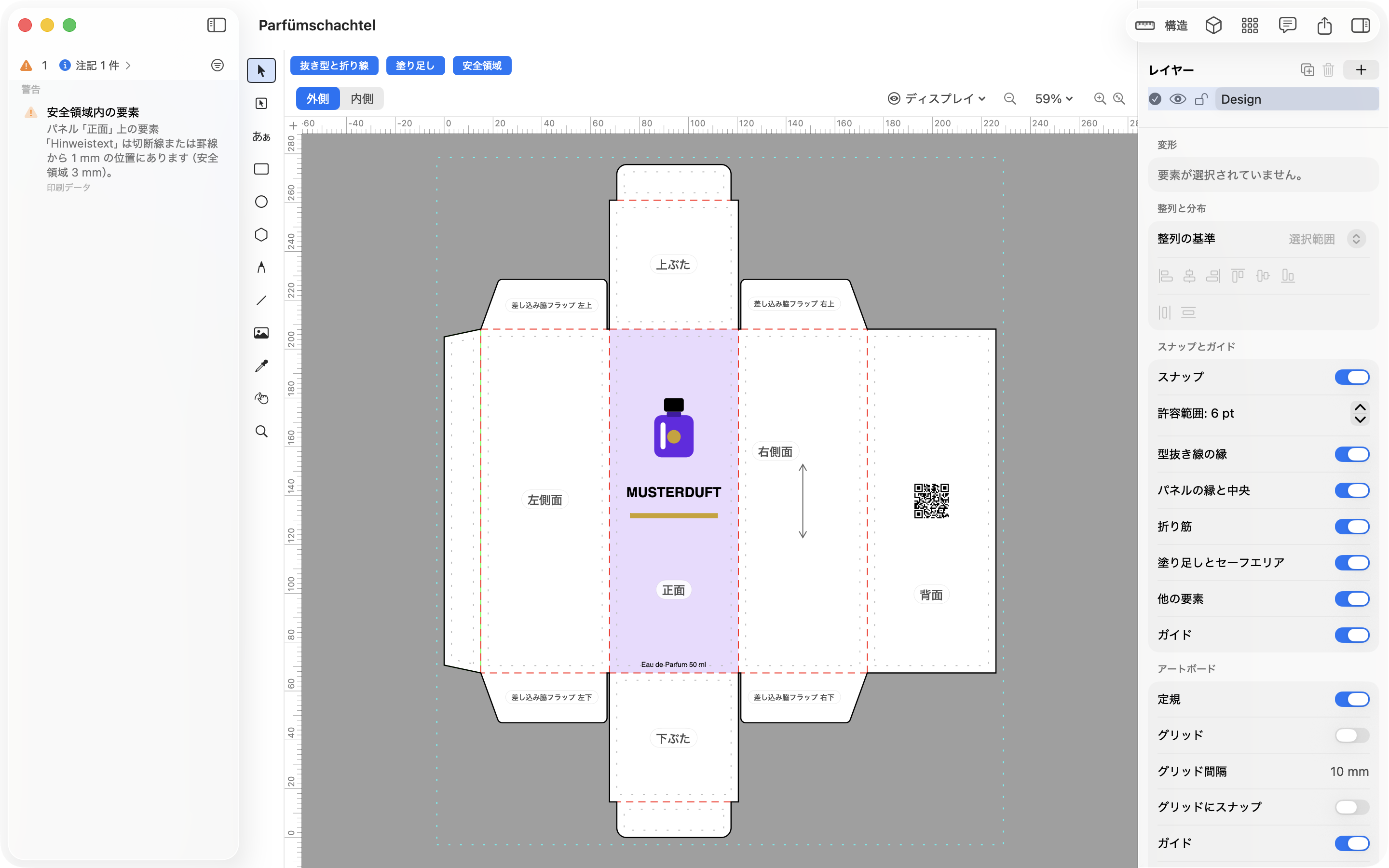Open the 3D box preview
The width and height of the screenshot is (1389, 868).
tap(1213, 25)
